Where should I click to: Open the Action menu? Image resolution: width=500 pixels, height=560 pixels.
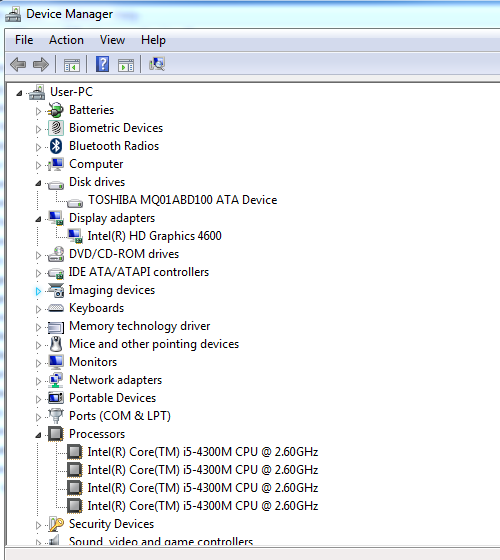pyautogui.click(x=66, y=40)
